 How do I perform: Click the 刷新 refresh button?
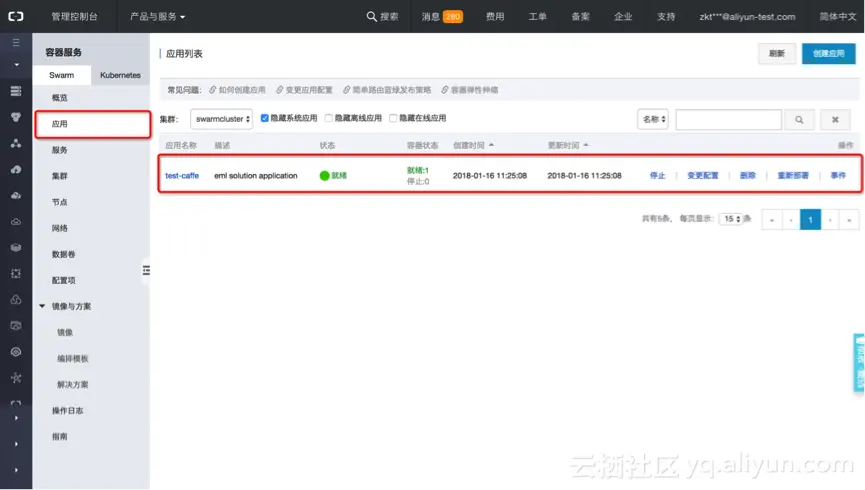pos(777,54)
